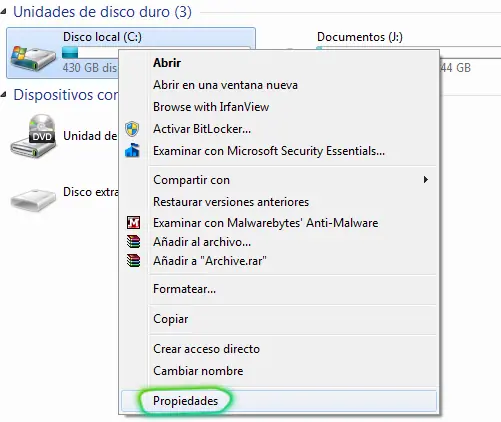Click the Malwarebytes red M icon

(133, 222)
